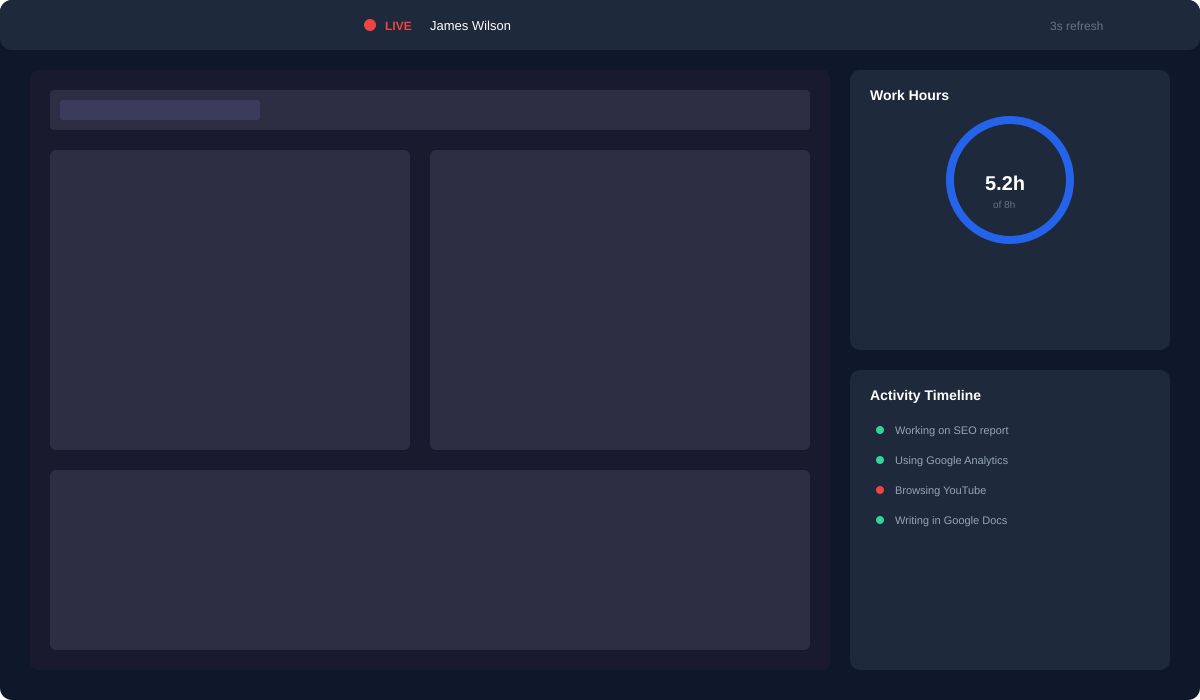This screenshot has width=1200, height=700.
Task: Click the Working on SEO report entry
Action: [952, 430]
